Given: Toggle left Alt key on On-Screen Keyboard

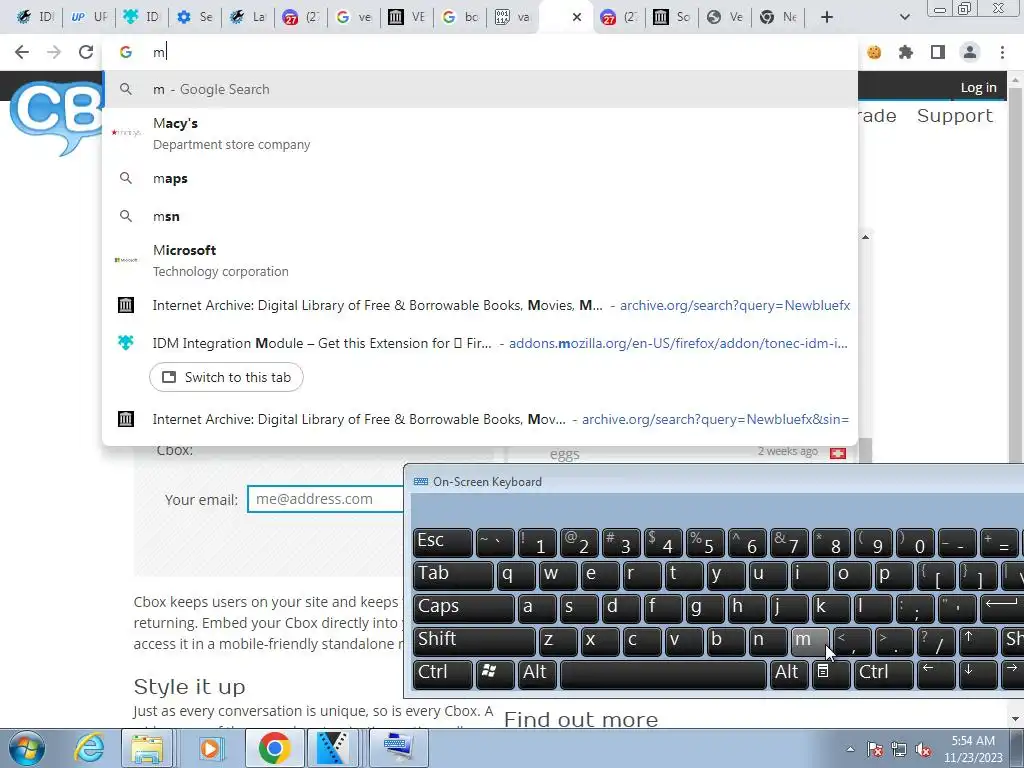Looking at the screenshot, I should pyautogui.click(x=536, y=673).
